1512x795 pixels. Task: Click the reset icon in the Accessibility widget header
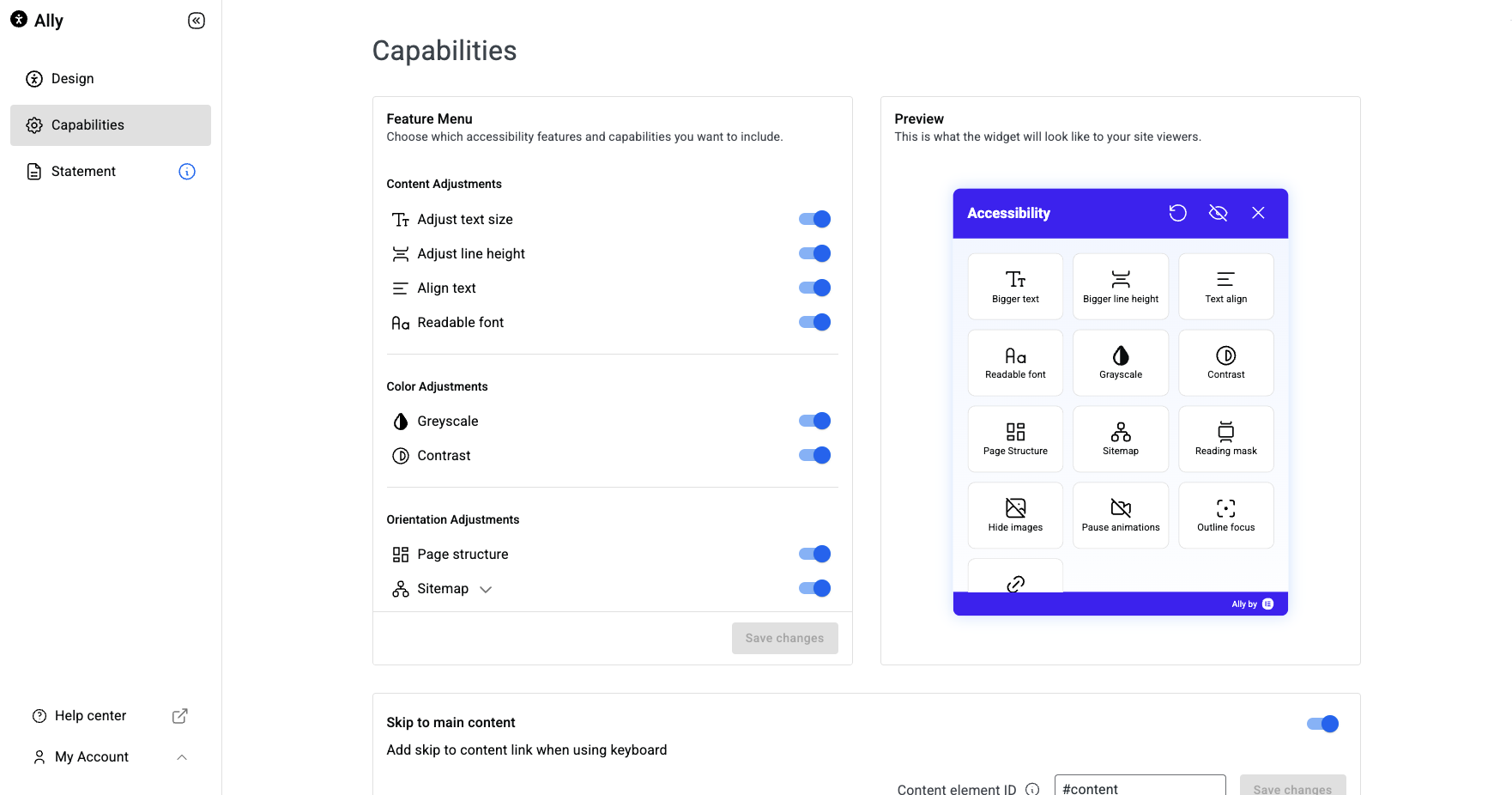tap(1177, 213)
